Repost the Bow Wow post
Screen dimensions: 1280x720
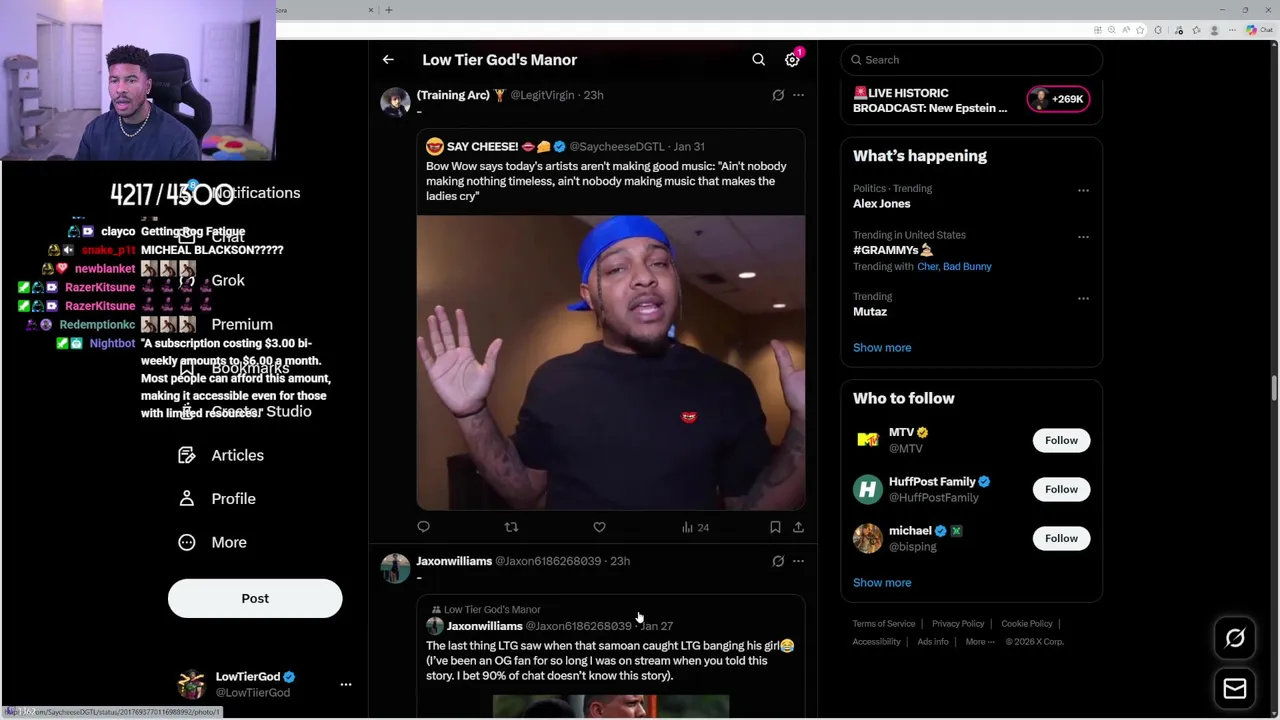click(511, 527)
